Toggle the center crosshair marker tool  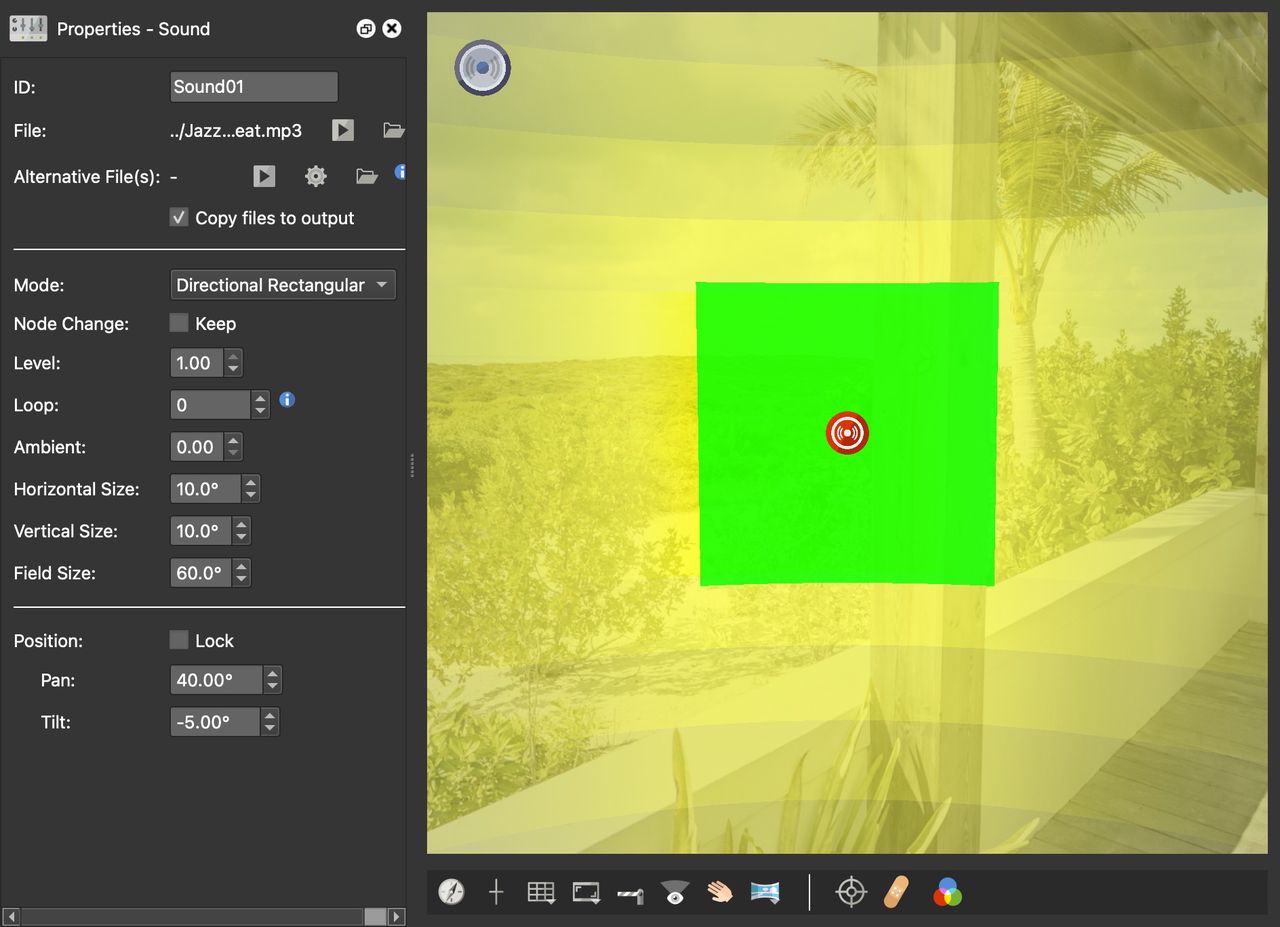[x=496, y=892]
